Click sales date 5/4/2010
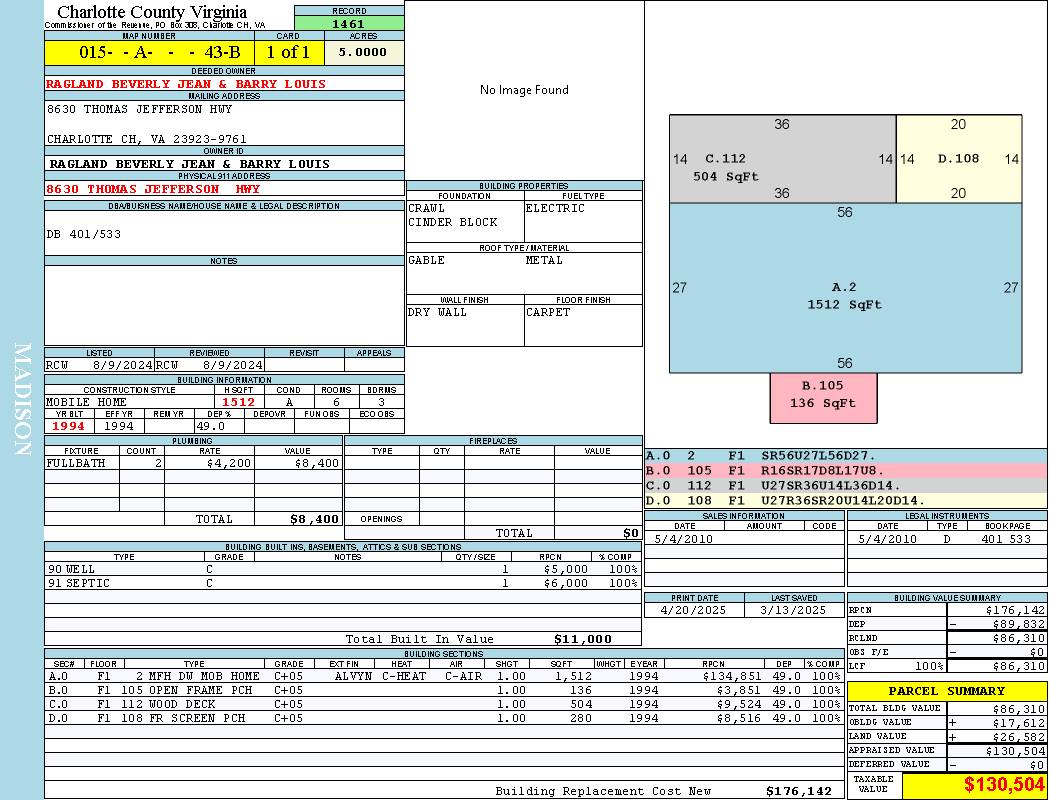Image resolution: width=1050 pixels, height=800 pixels. (684, 539)
